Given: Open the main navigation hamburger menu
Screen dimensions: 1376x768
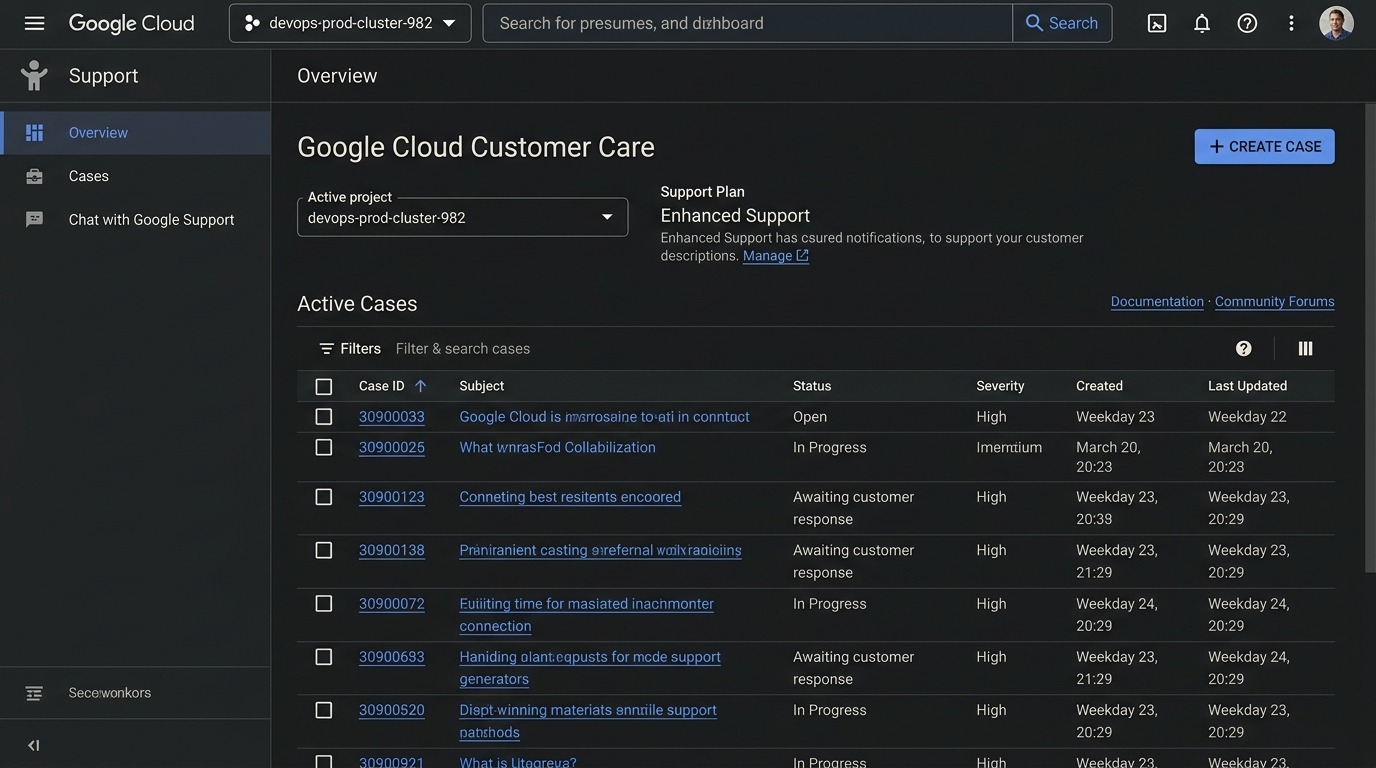Looking at the screenshot, I should 34,23.
